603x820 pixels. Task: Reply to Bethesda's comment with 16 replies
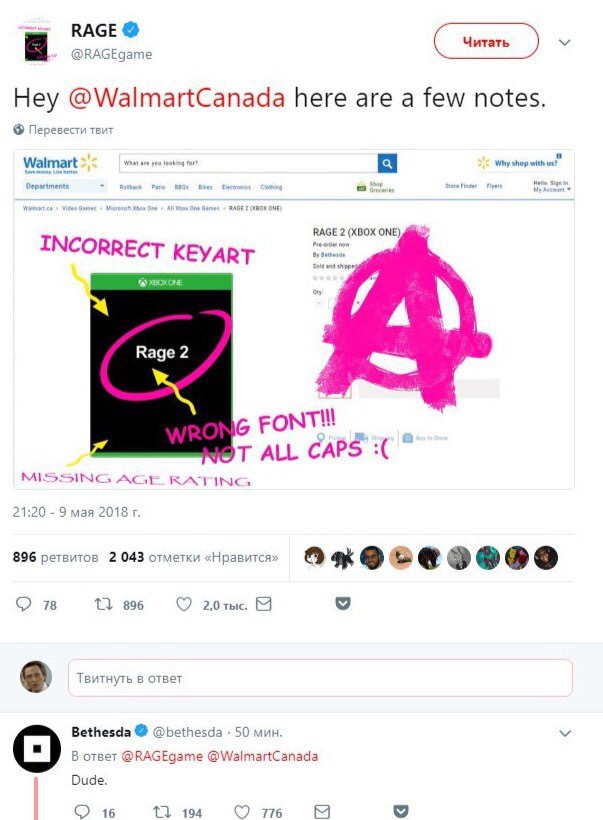(82, 812)
